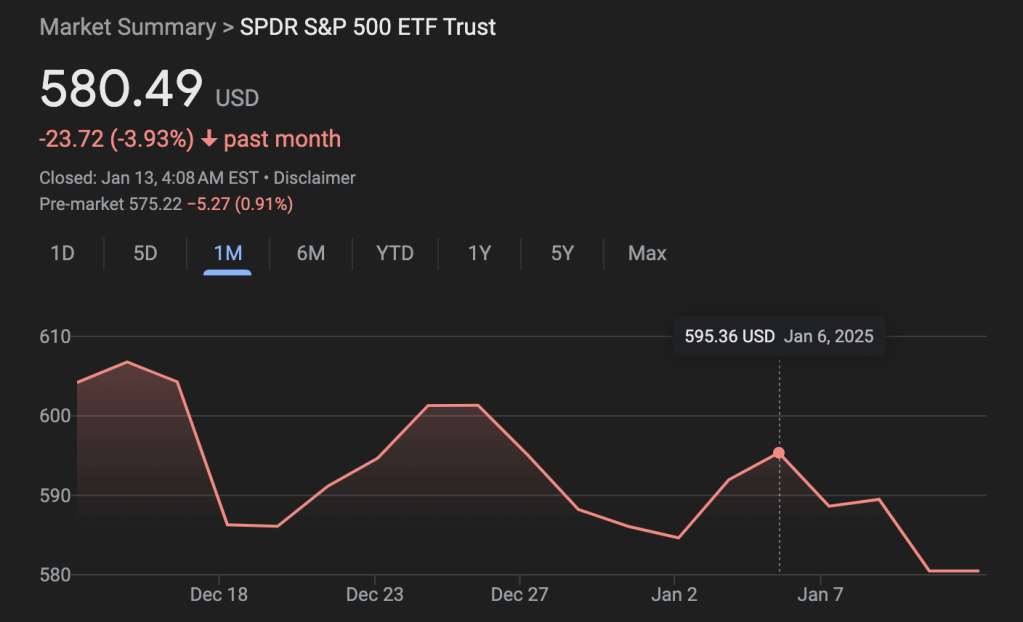Screen dimensions: 1023x622
Task: Select the 1Y range tab
Action: tap(479, 253)
